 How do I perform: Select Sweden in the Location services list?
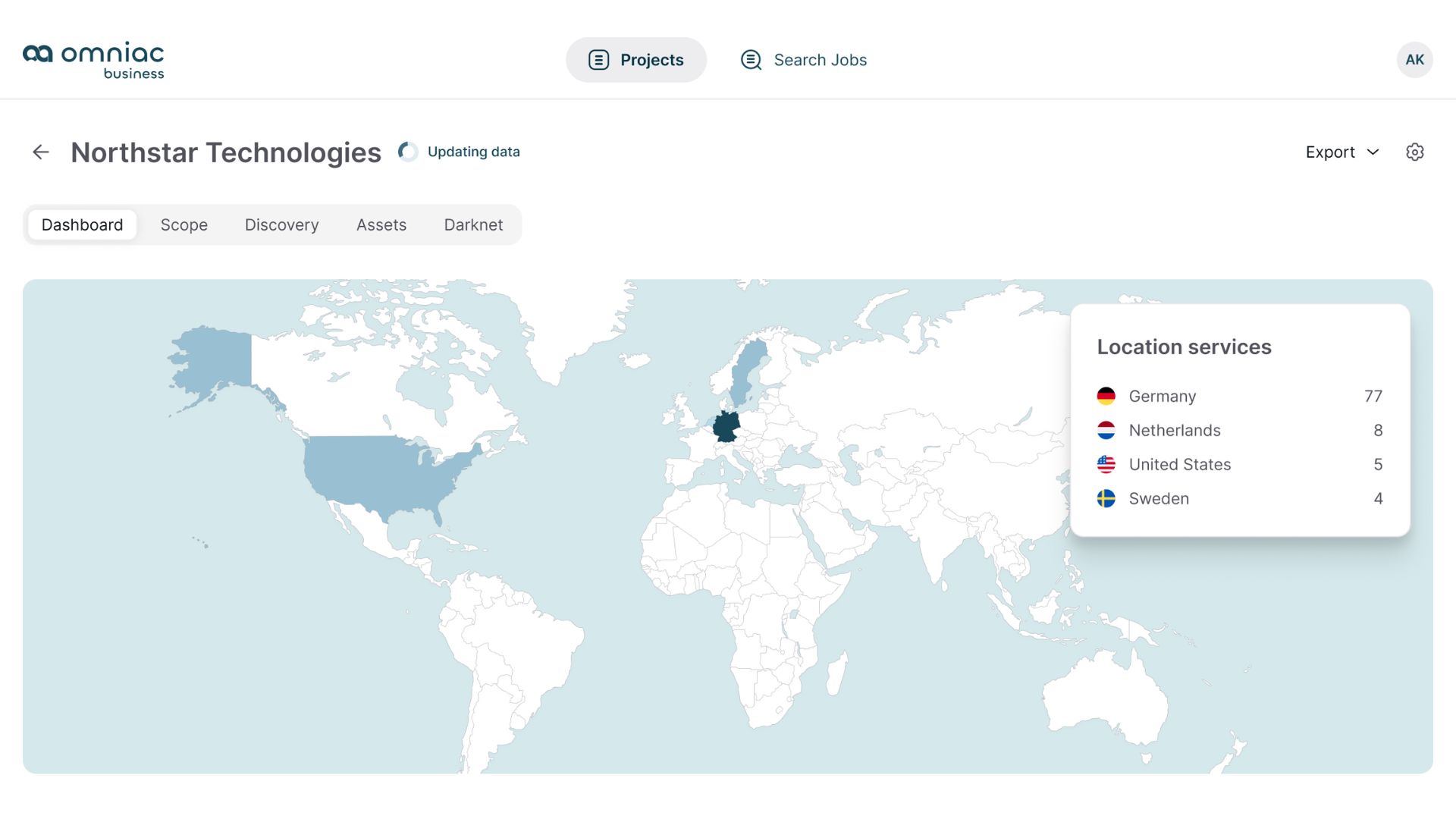tap(1239, 498)
